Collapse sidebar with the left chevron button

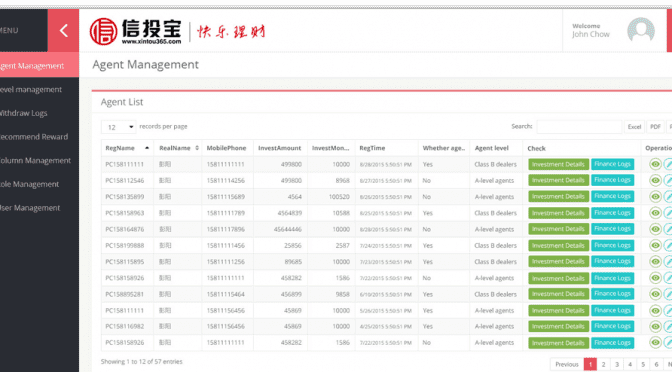pyautogui.click(x=63, y=30)
